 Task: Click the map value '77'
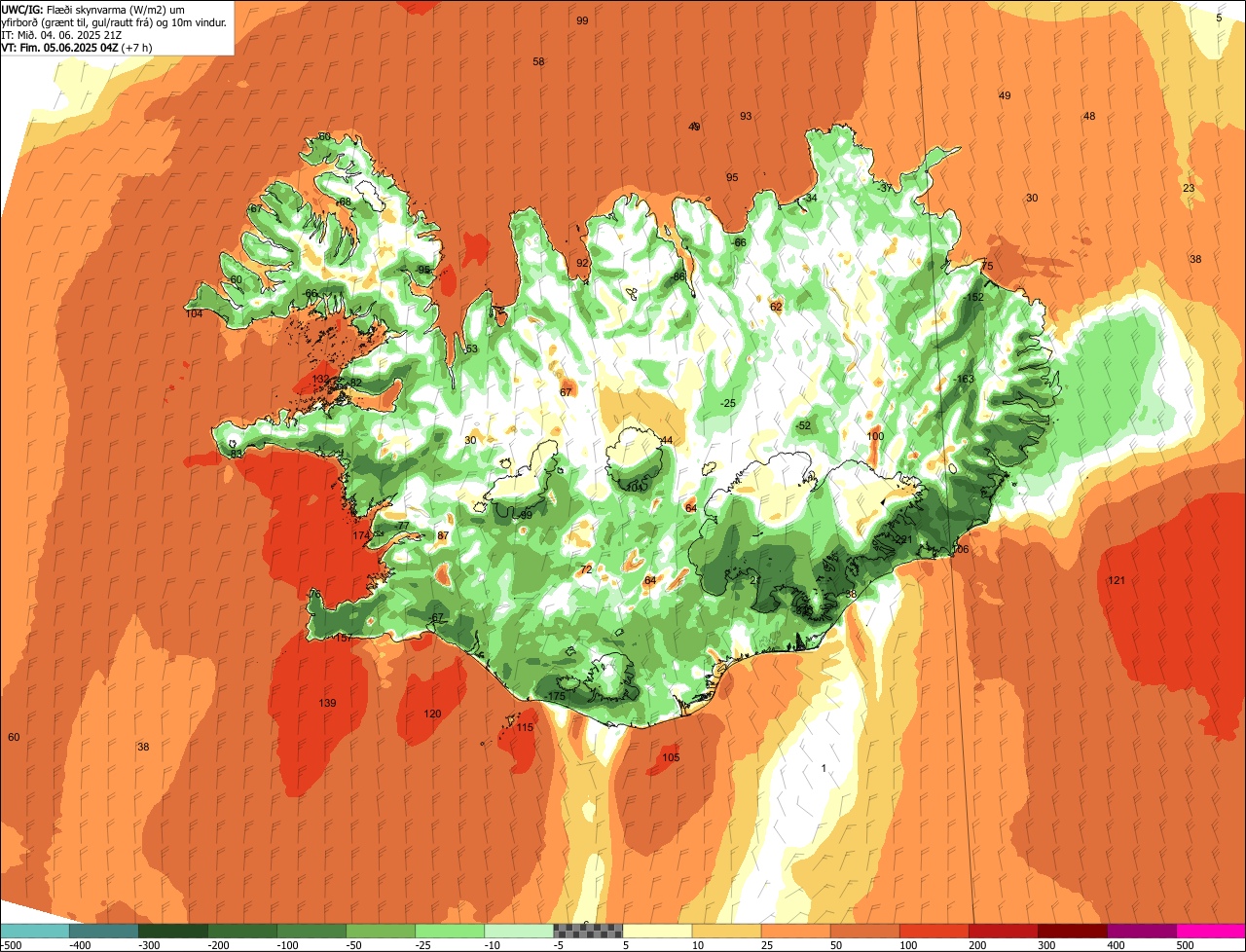403,526
